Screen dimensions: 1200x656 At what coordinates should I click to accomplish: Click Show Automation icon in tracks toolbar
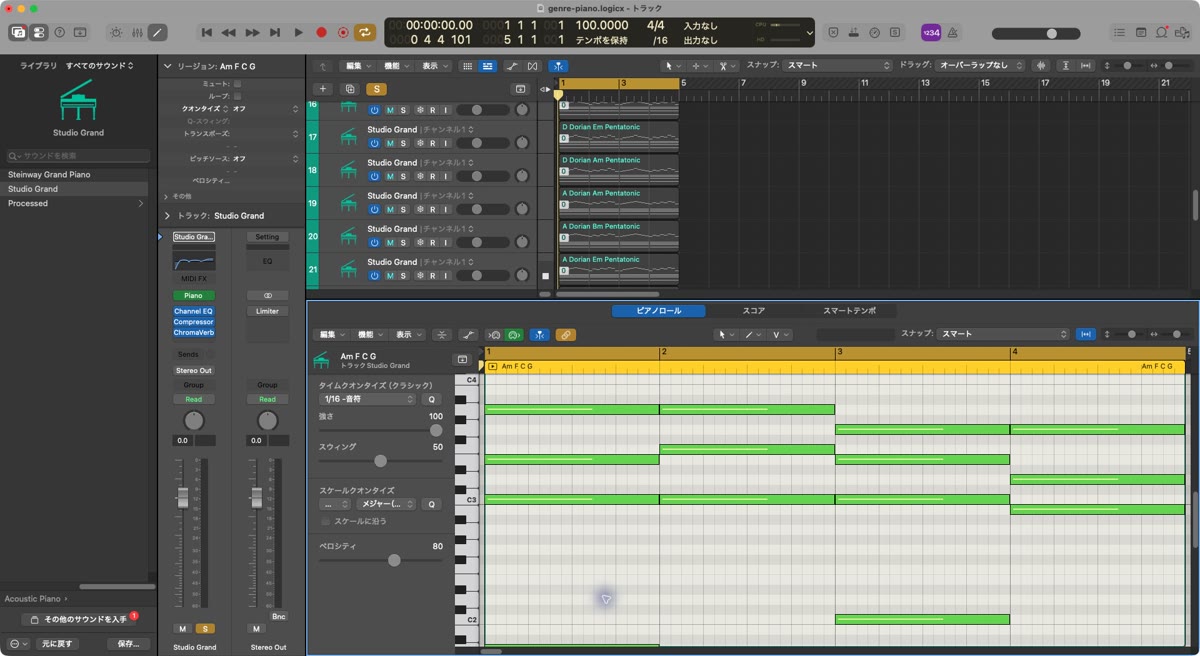pyautogui.click(x=512, y=66)
